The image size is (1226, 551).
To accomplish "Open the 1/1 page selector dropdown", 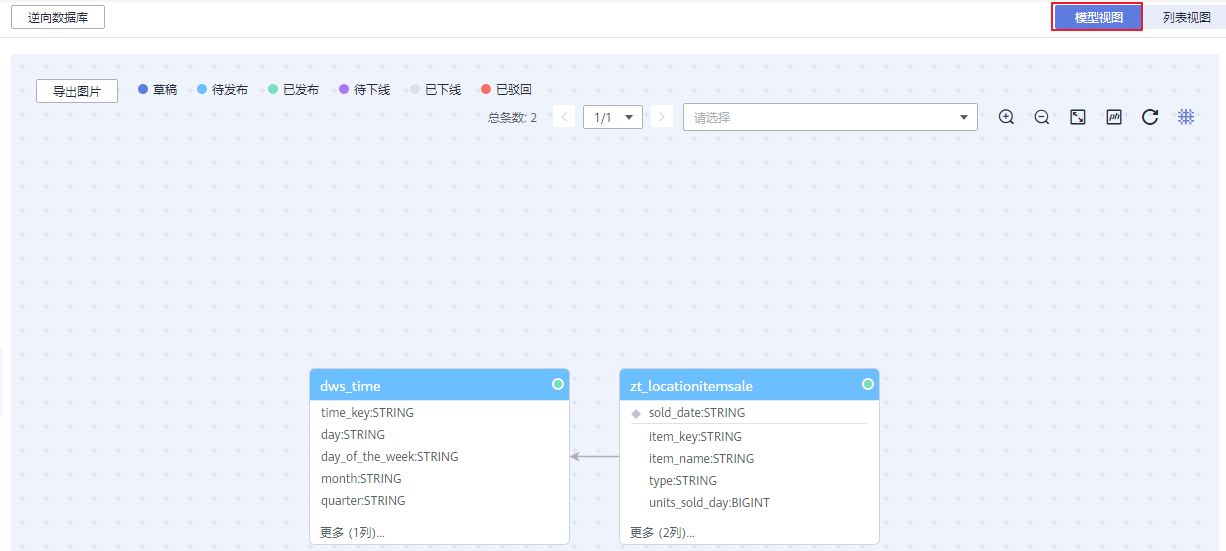I will pyautogui.click(x=613, y=117).
